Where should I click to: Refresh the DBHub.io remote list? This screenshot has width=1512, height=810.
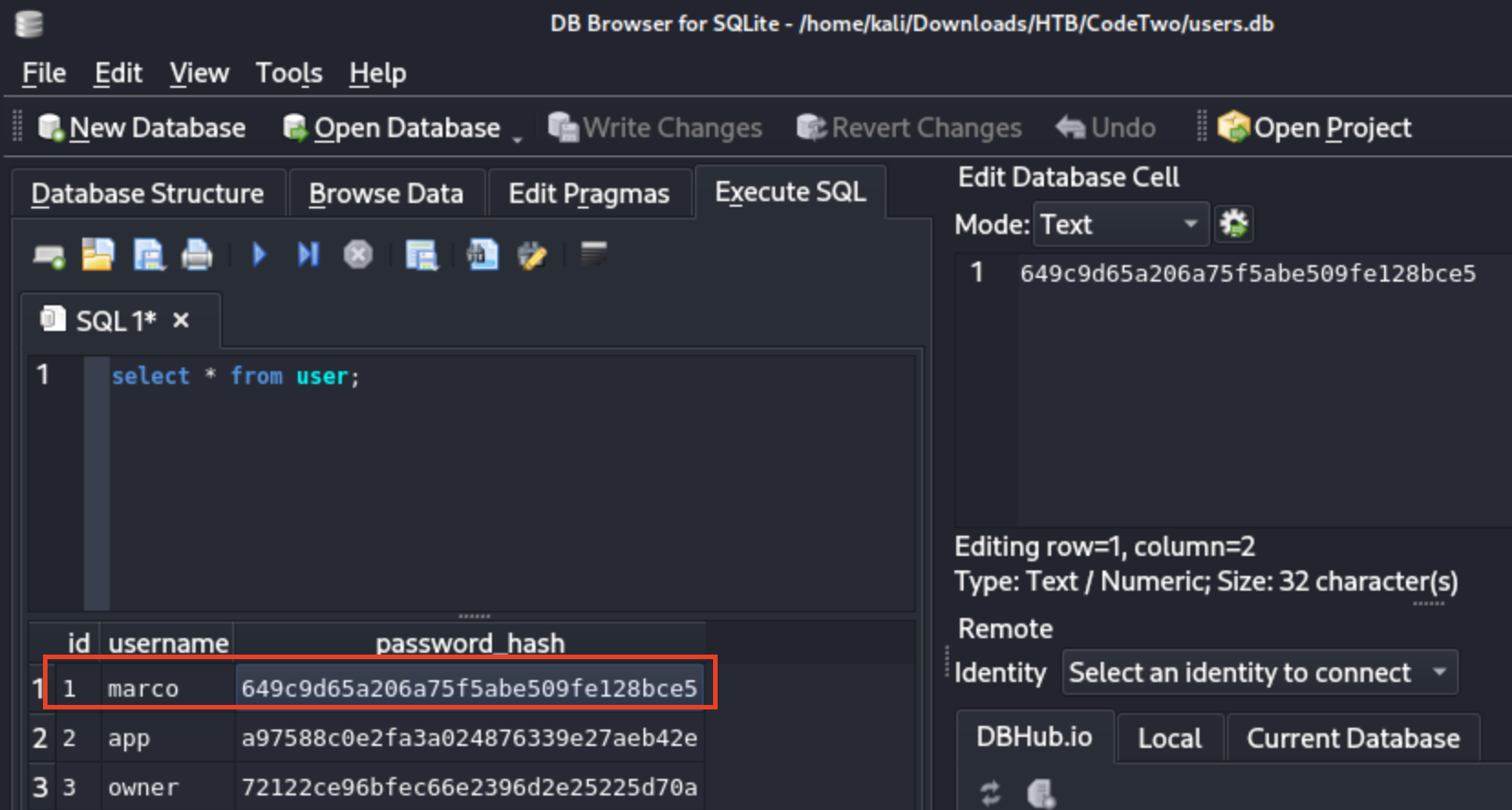tap(990, 793)
